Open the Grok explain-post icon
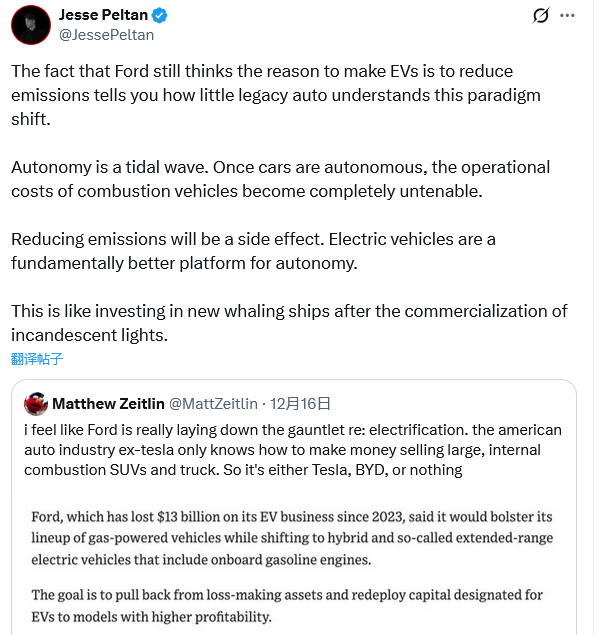 [540, 15]
